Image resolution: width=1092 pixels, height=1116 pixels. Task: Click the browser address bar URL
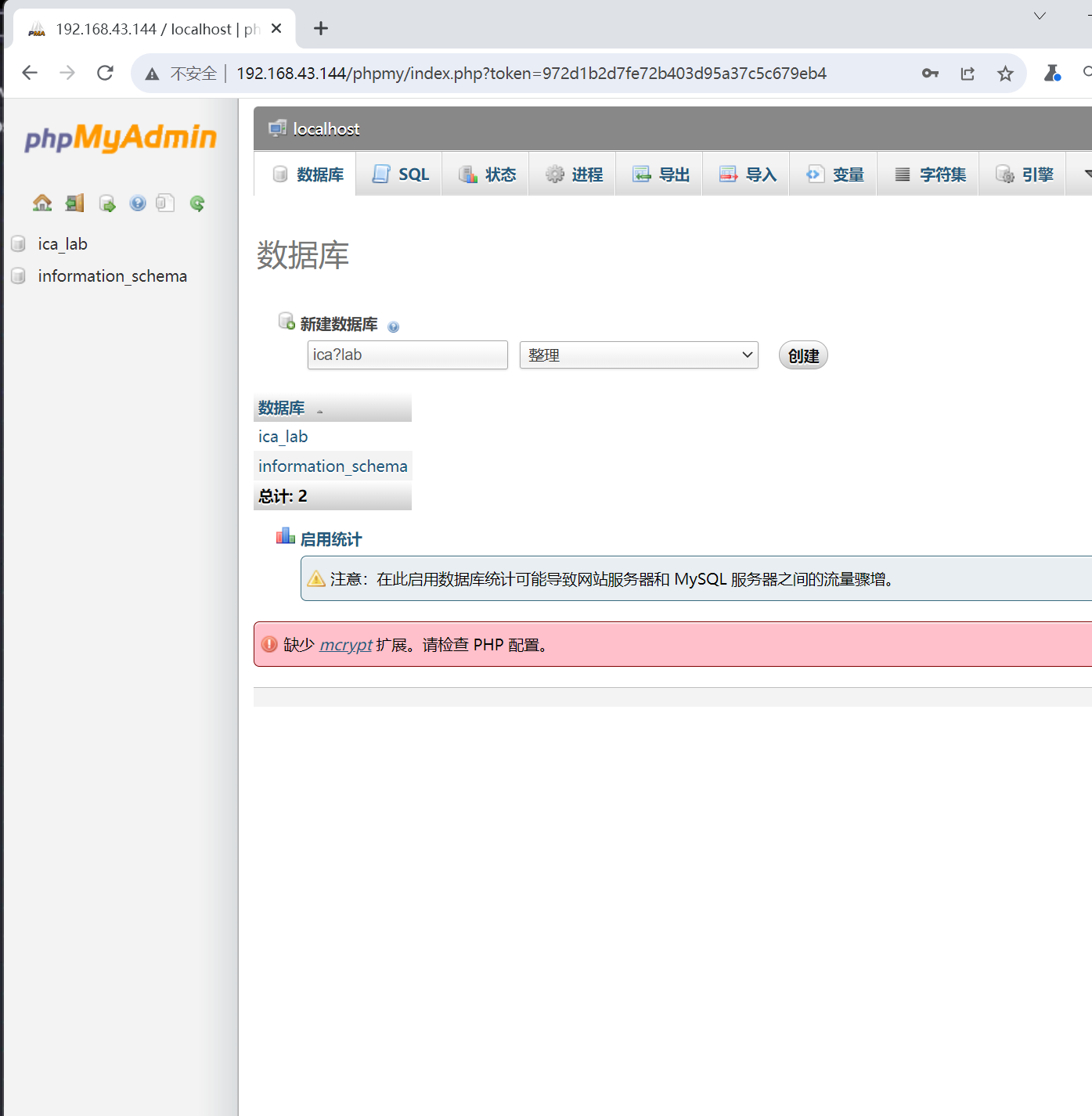(532, 74)
